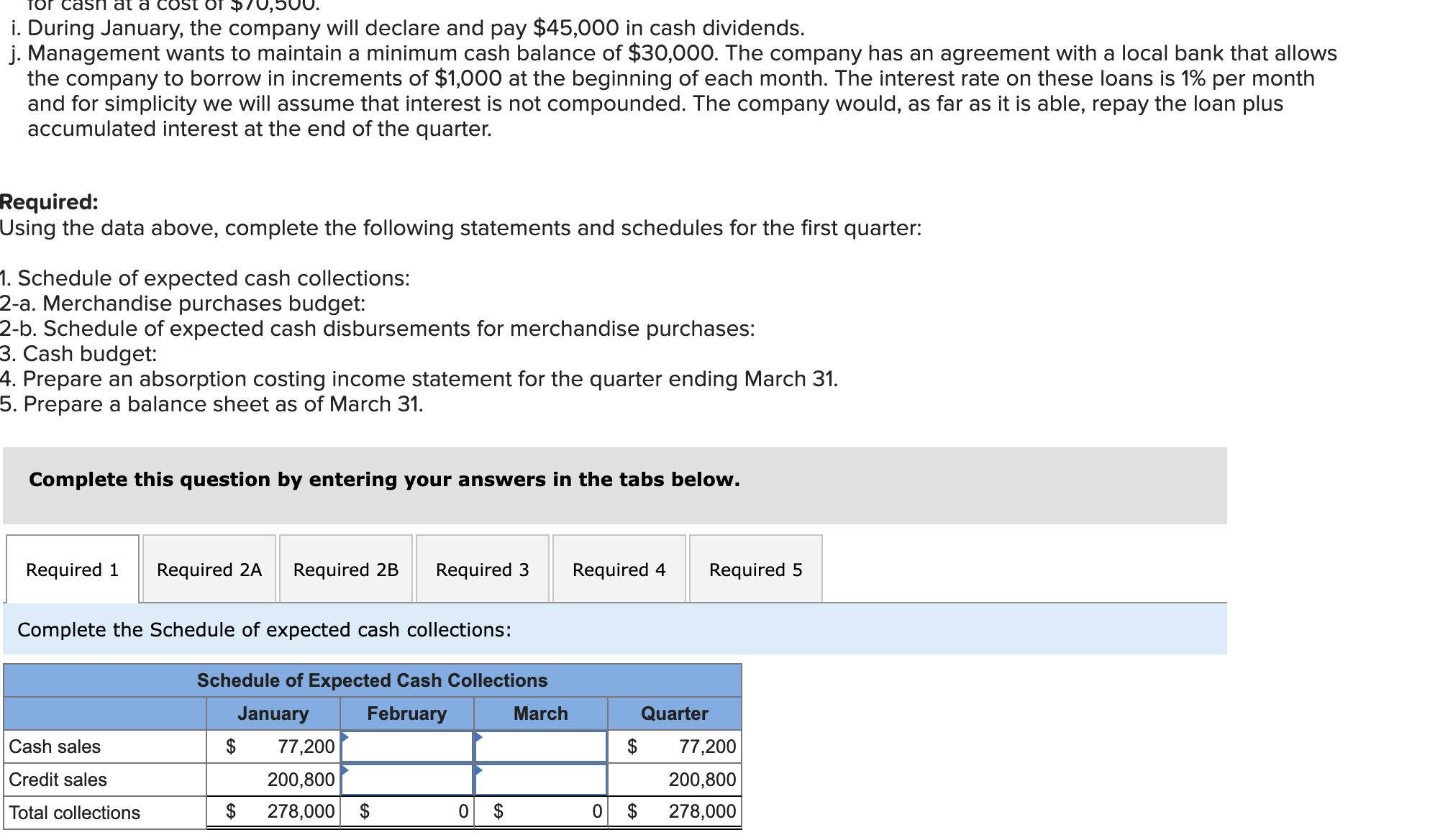
Task: Click the February total collections cell
Action: (x=407, y=812)
